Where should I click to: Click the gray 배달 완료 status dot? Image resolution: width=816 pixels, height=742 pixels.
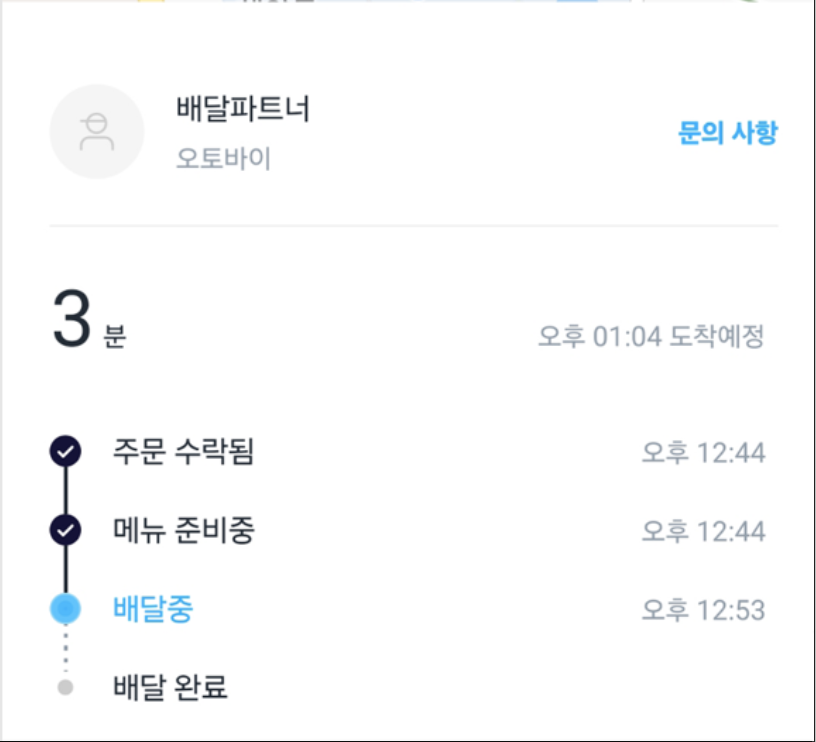pos(65,687)
